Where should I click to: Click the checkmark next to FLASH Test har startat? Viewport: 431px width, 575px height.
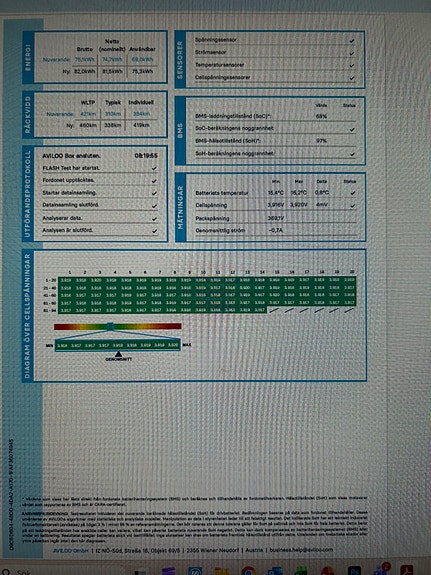[154, 168]
